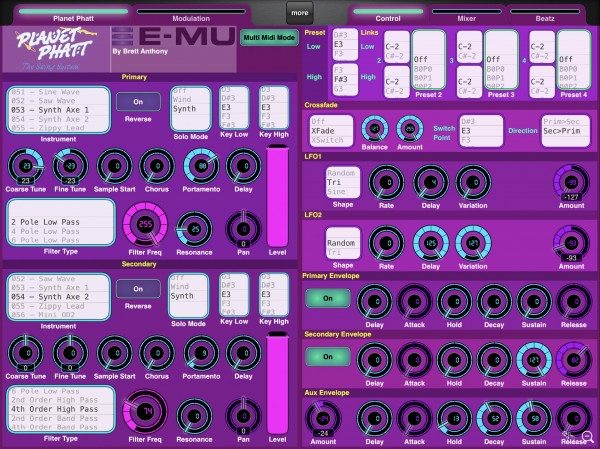Viewport: 600px width, 449px height.
Task: Open the Secondary Instrument selector list
Action: [x=59, y=297]
